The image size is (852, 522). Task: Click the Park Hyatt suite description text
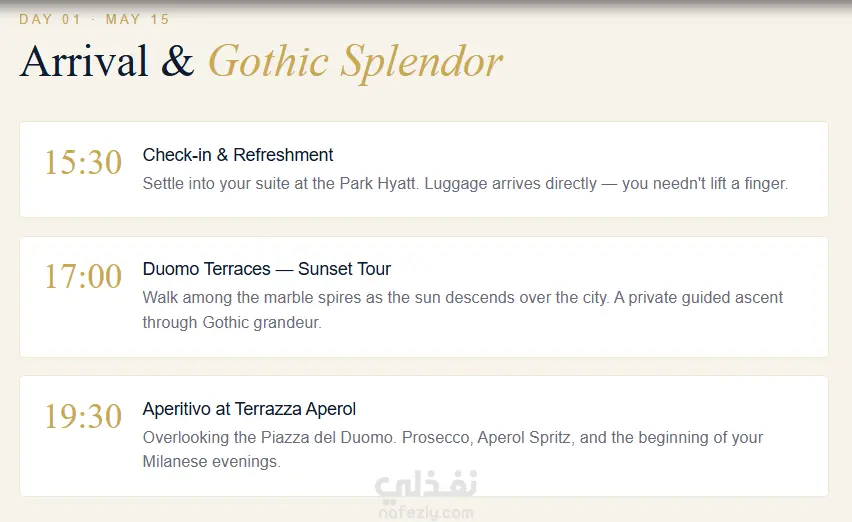(465, 184)
